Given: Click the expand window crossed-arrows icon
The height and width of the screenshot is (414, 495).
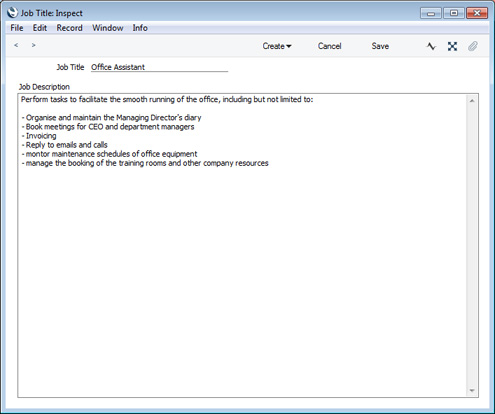Looking at the screenshot, I should (452, 46).
